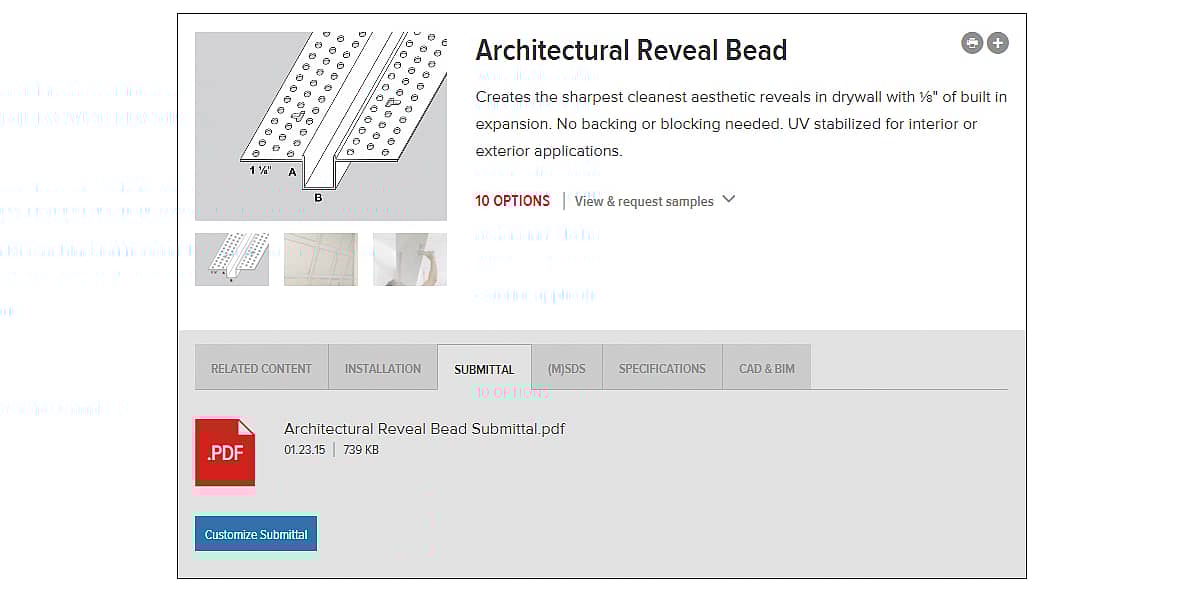Image resolution: width=1200 pixels, height=600 pixels.
Task: Open the 10 OPTIONS selector
Action: click(x=512, y=201)
